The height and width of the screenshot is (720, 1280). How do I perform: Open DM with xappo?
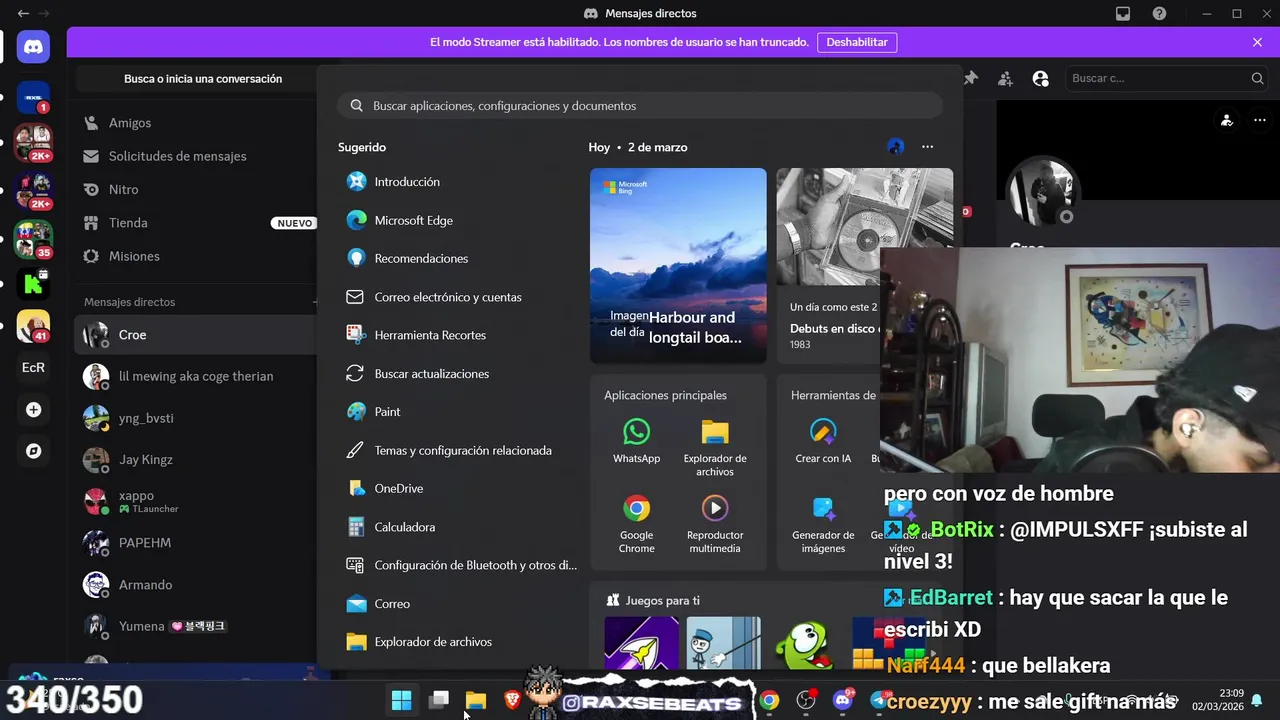[195, 501]
